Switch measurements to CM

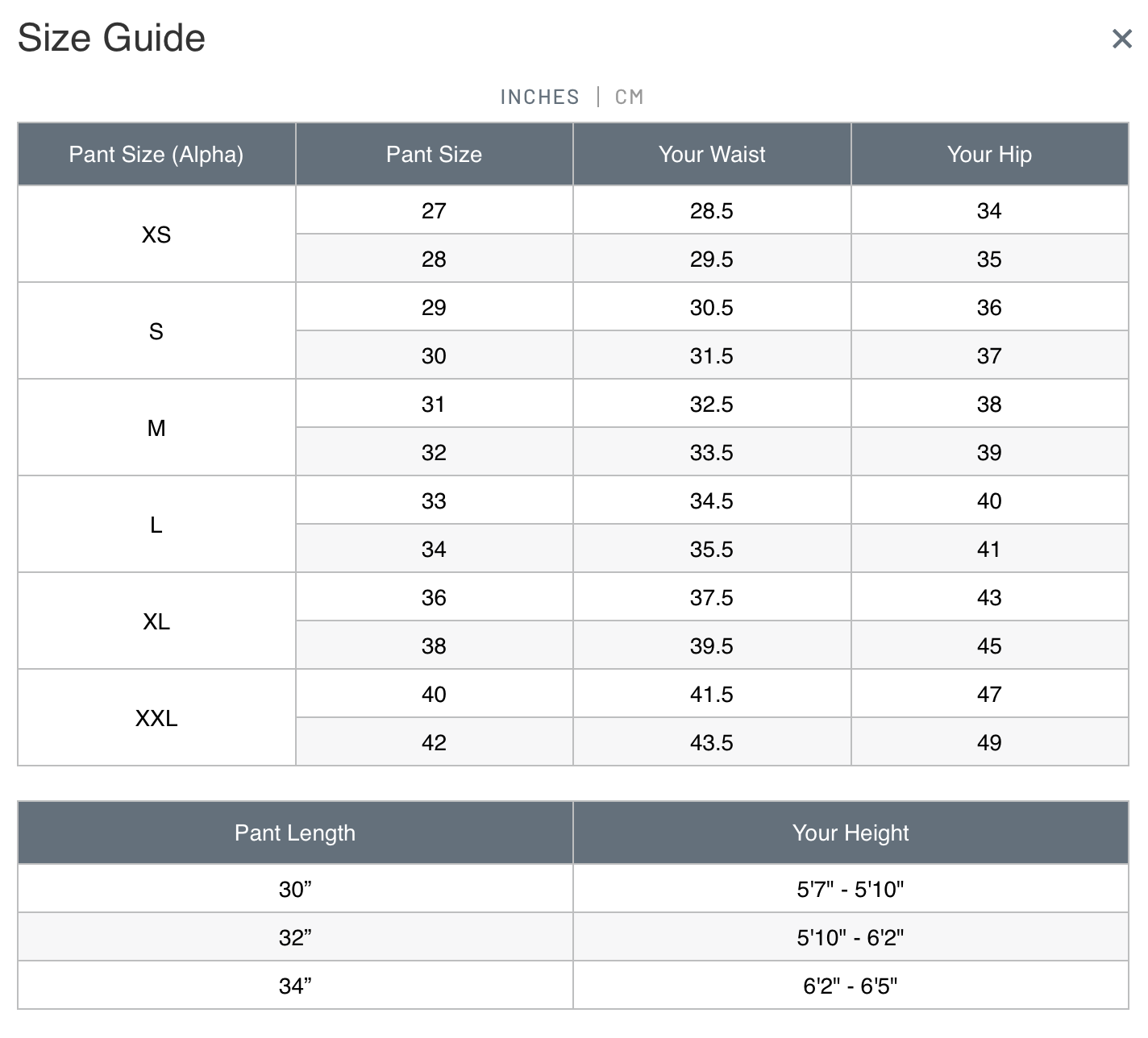629,98
